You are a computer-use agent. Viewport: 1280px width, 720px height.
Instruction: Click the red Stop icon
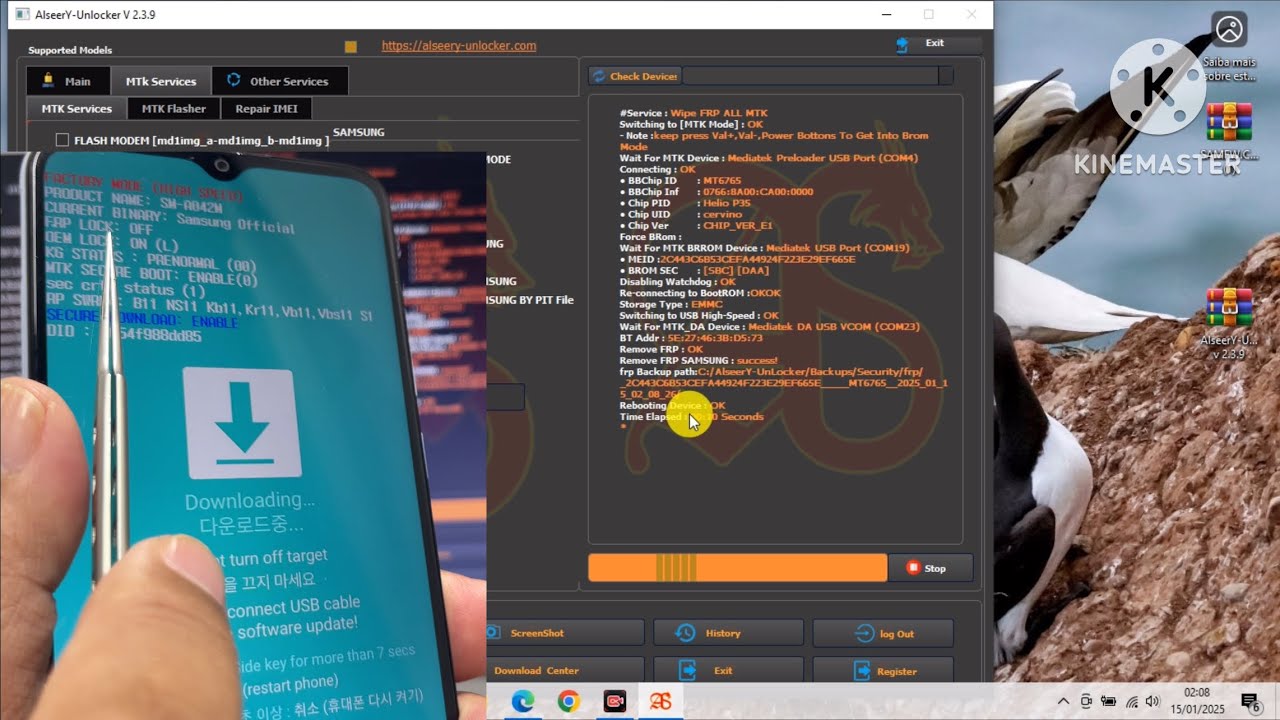point(912,568)
